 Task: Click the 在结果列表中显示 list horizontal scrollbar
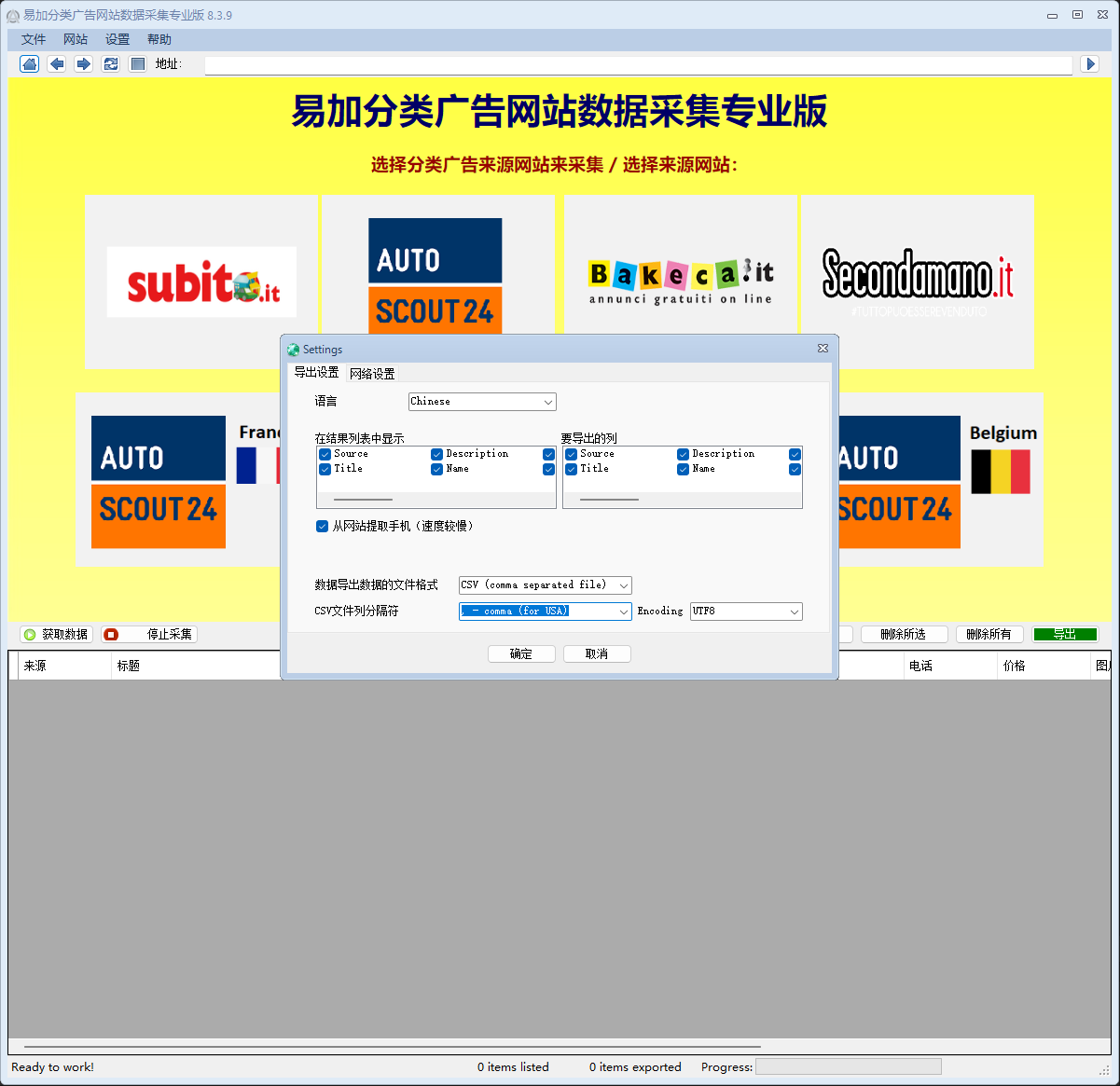coord(363,500)
